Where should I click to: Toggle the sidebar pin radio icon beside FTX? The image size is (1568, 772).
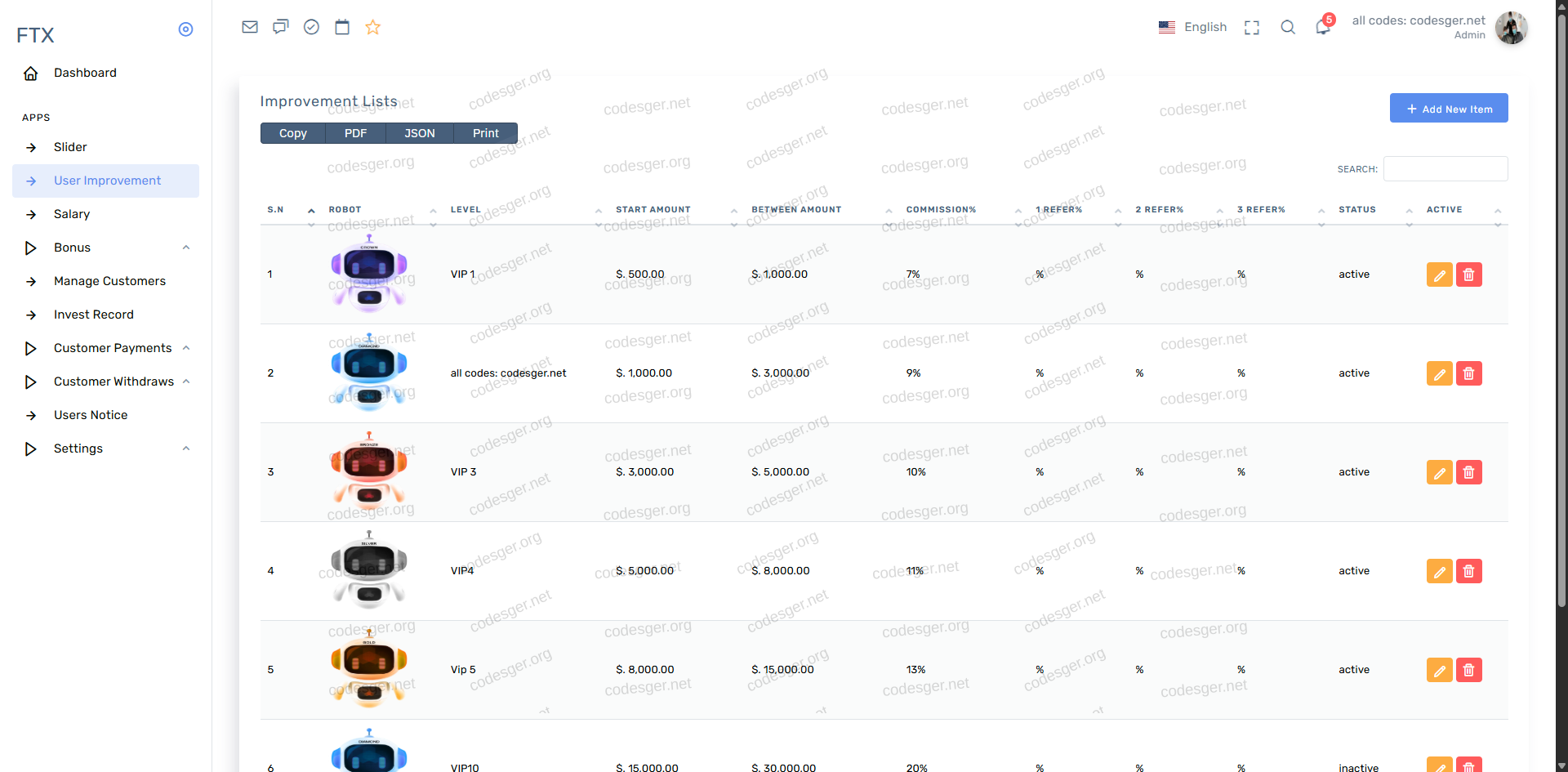click(185, 29)
